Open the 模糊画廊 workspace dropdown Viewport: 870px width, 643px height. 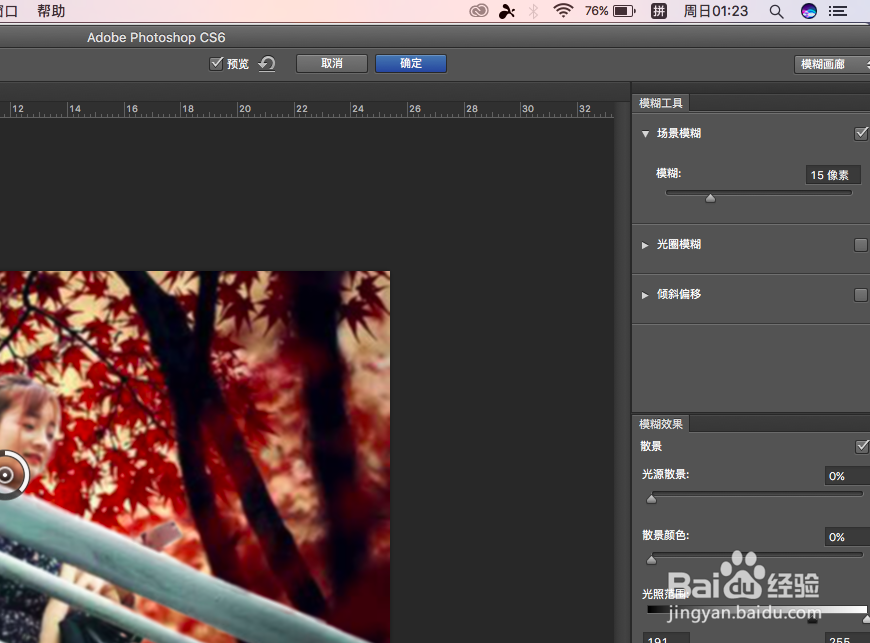tap(832, 64)
